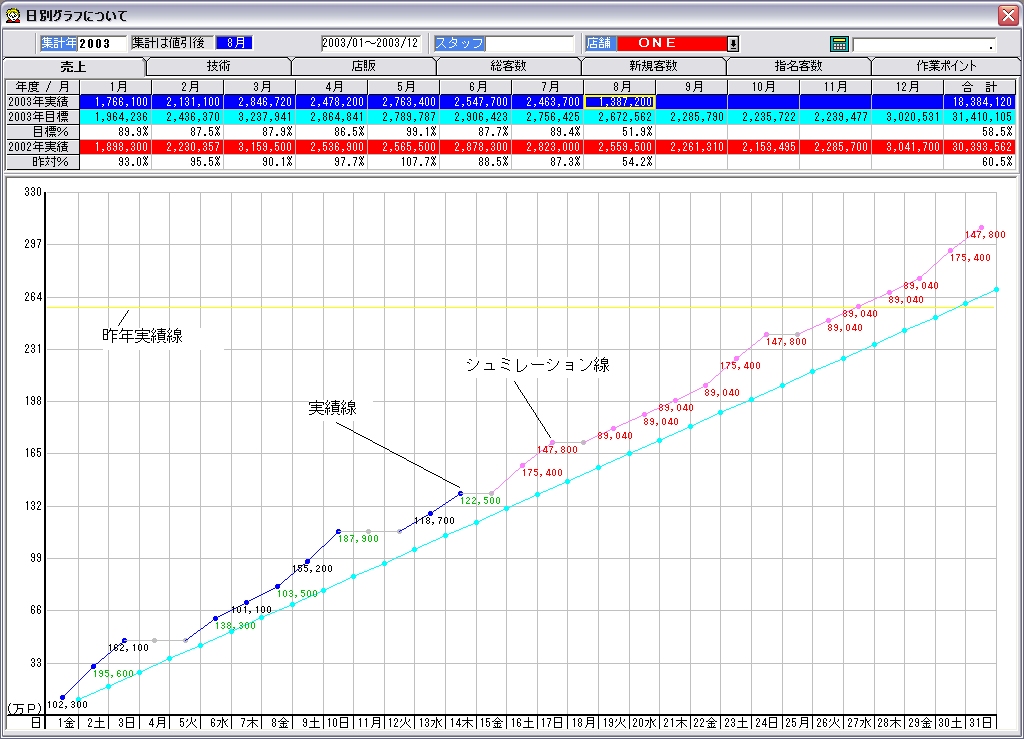Expand the 店舗 ONE dropdown arrow
Screen dimensions: 1024x739
[733, 44]
